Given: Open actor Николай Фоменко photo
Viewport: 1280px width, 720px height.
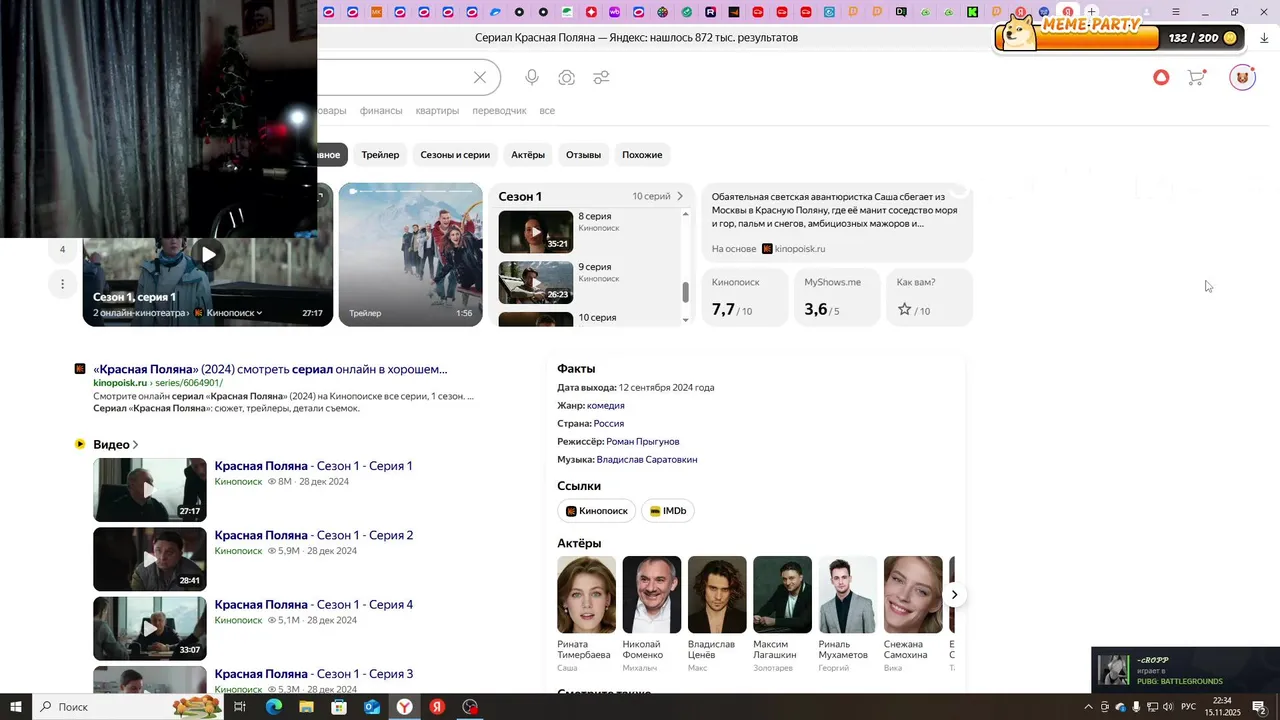Looking at the screenshot, I should [652, 595].
